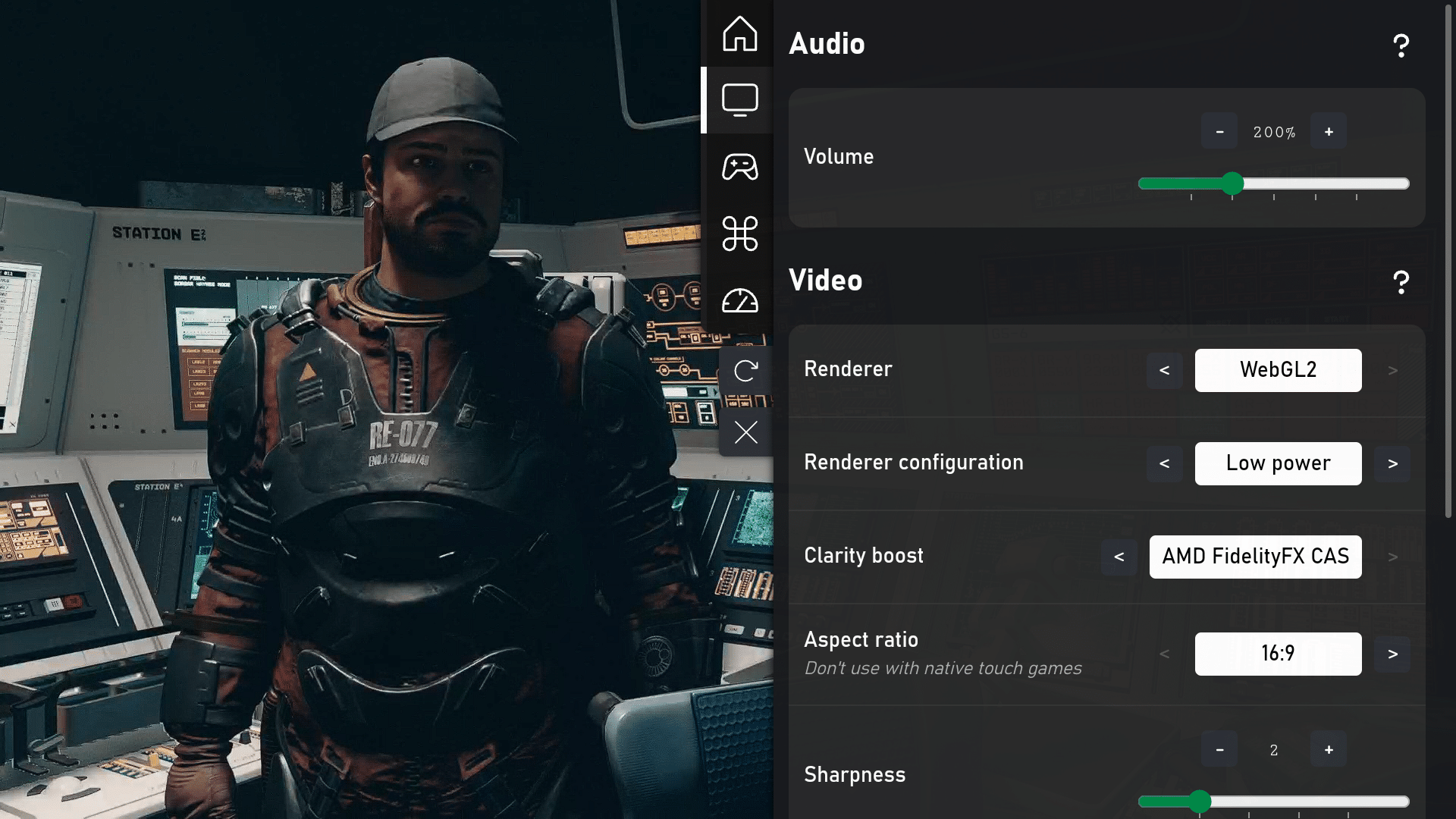Click the Refresh/Reset icon
This screenshot has height=819, width=1456.
click(745, 371)
